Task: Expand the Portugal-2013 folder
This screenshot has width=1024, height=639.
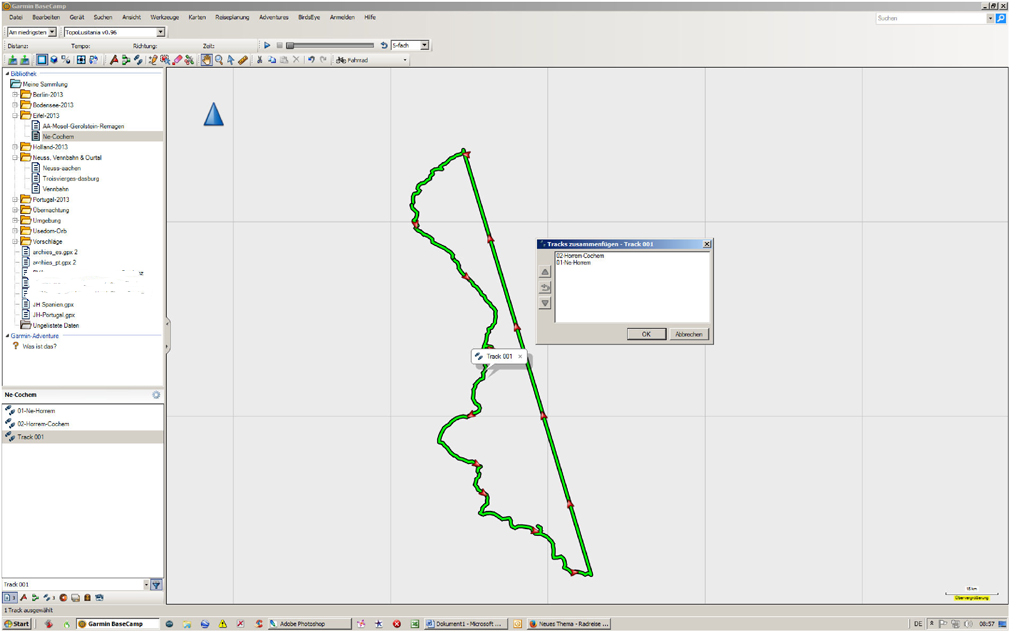Action: coord(15,200)
